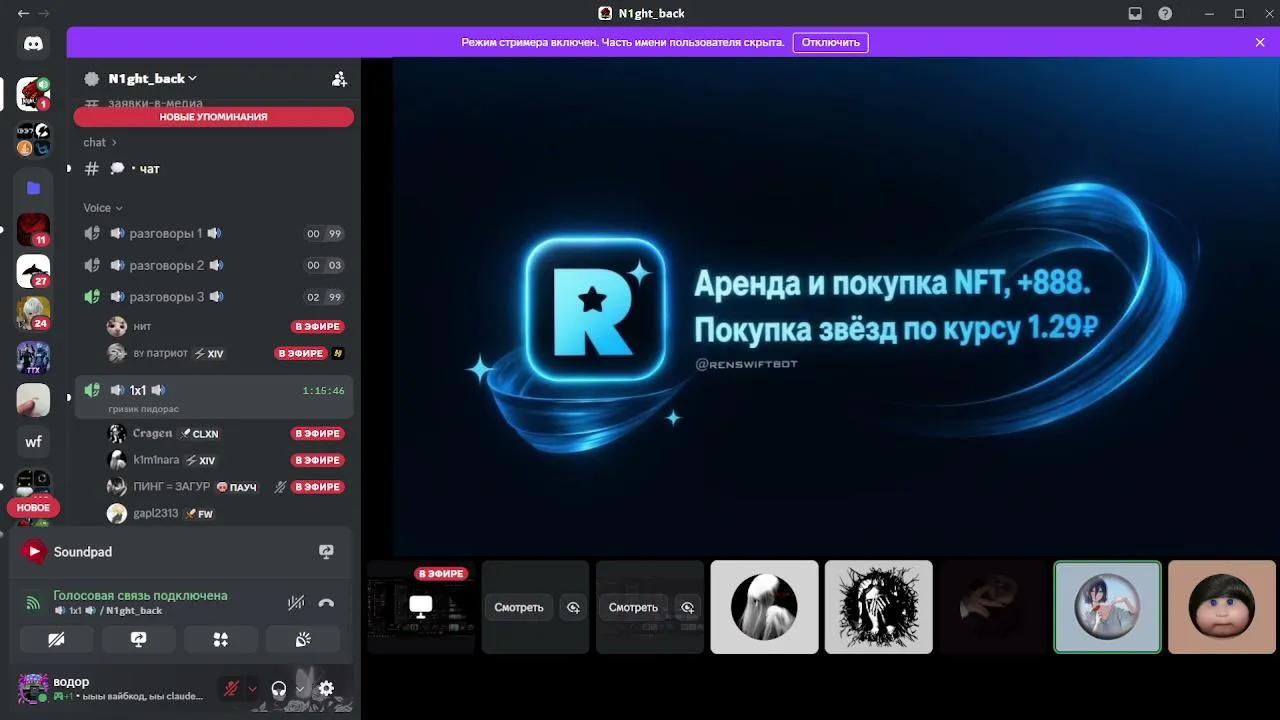The width and height of the screenshot is (1280, 720).
Task: Open your own stream tile marked В ЭФИРЕ
Action: click(421, 607)
